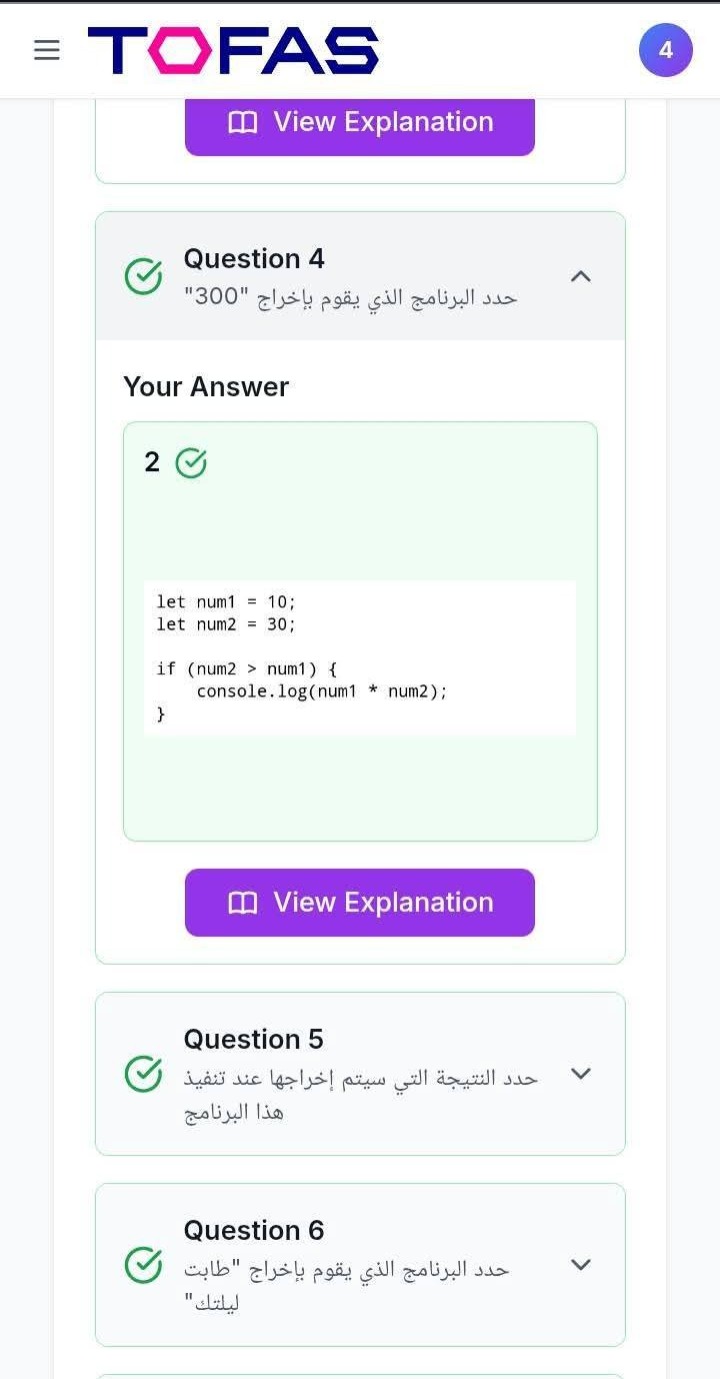Collapse Question 4 using its chevron
This screenshot has height=1379, width=720.
pos(581,276)
